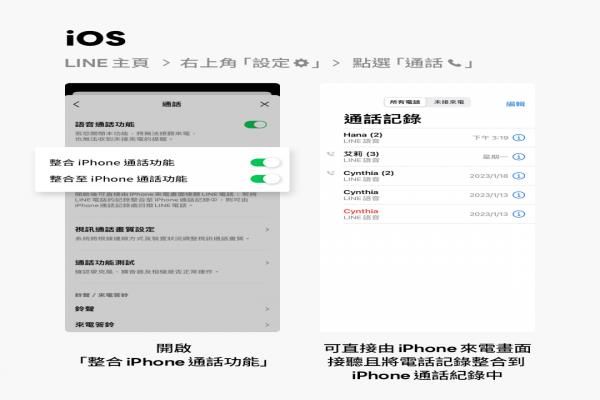Image resolution: width=600 pixels, height=400 pixels.
Task: Open info icon for Hana (2) call
Action: pyautogui.click(x=518, y=137)
